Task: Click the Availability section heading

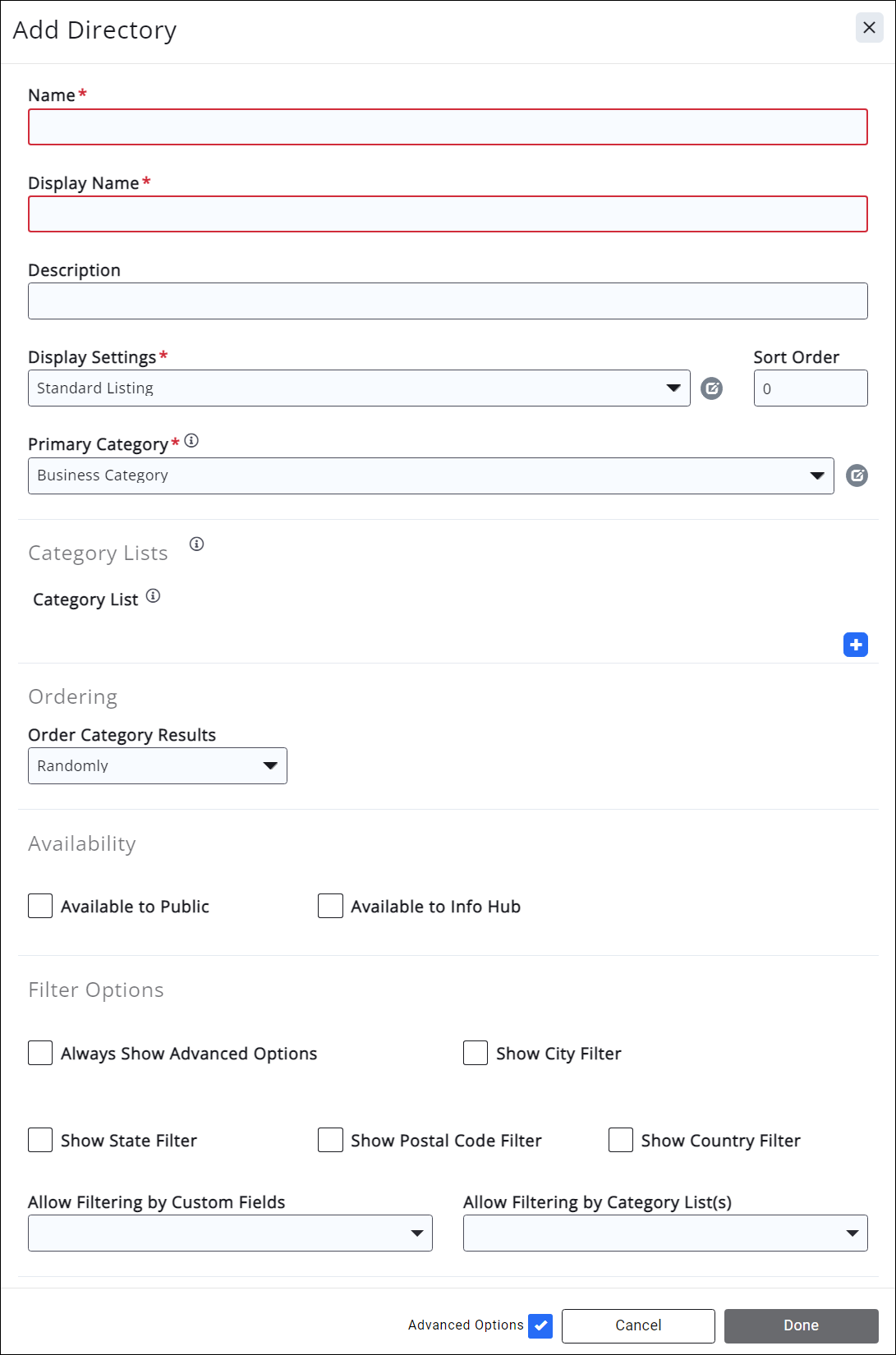Action: [x=82, y=844]
